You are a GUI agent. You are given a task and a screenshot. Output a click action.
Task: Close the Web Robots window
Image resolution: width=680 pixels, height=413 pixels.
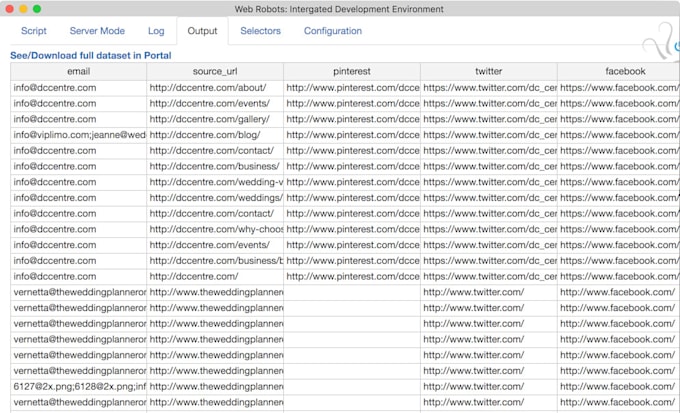[10, 9]
